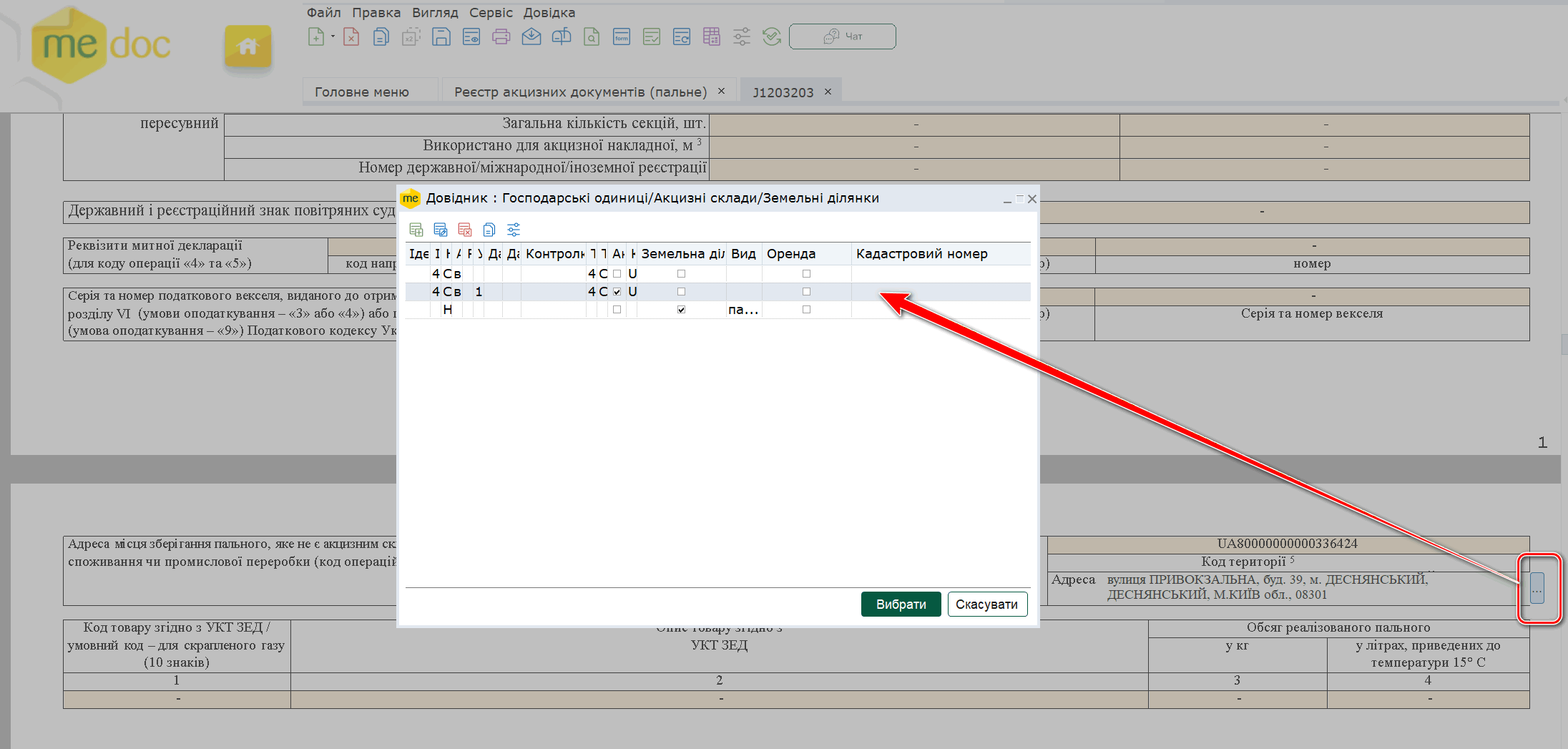Click the red delete record icon in Довідник
The image size is (1568, 749).
click(x=465, y=230)
